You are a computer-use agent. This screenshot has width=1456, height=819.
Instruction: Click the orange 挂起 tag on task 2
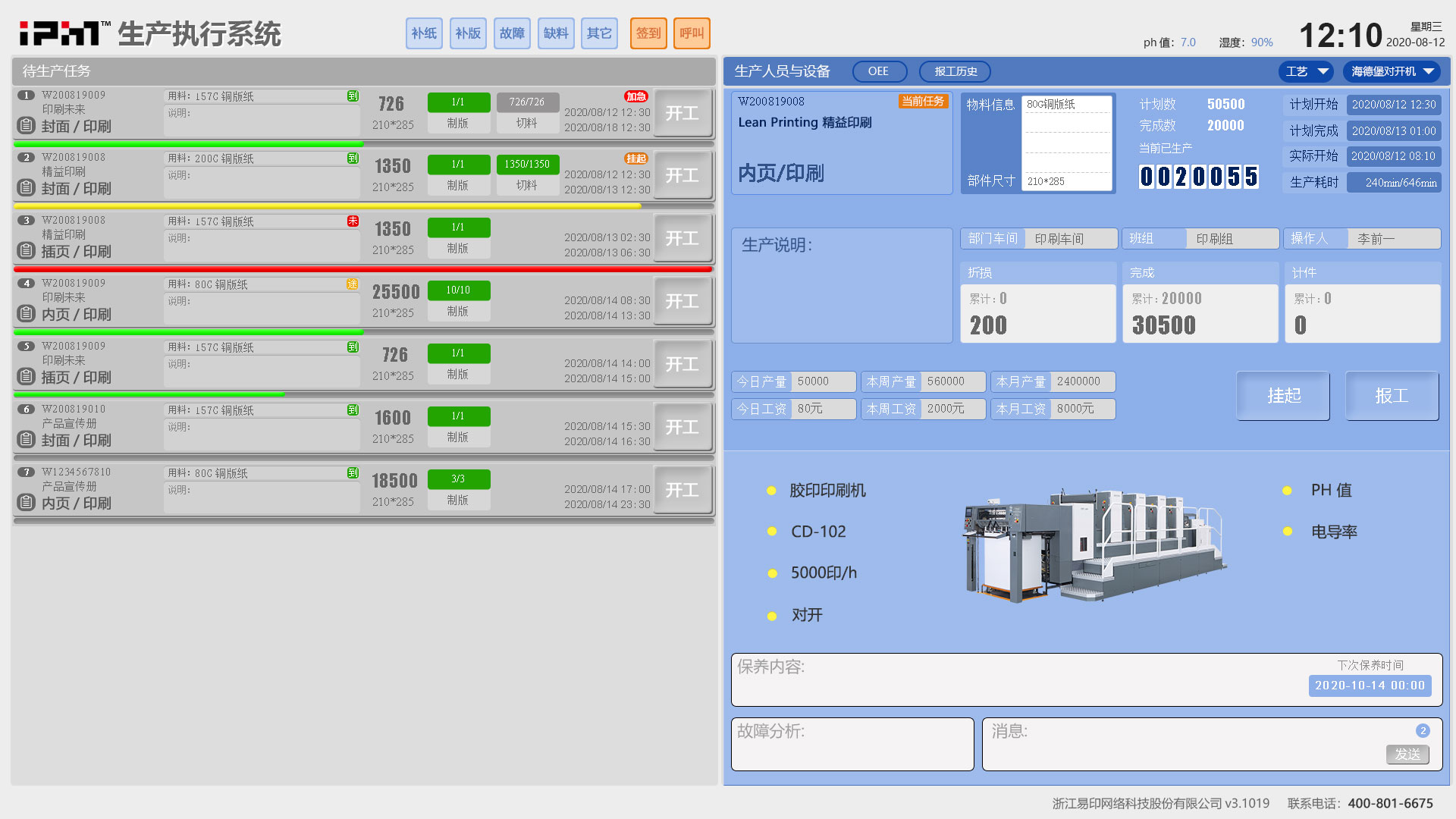point(635,158)
